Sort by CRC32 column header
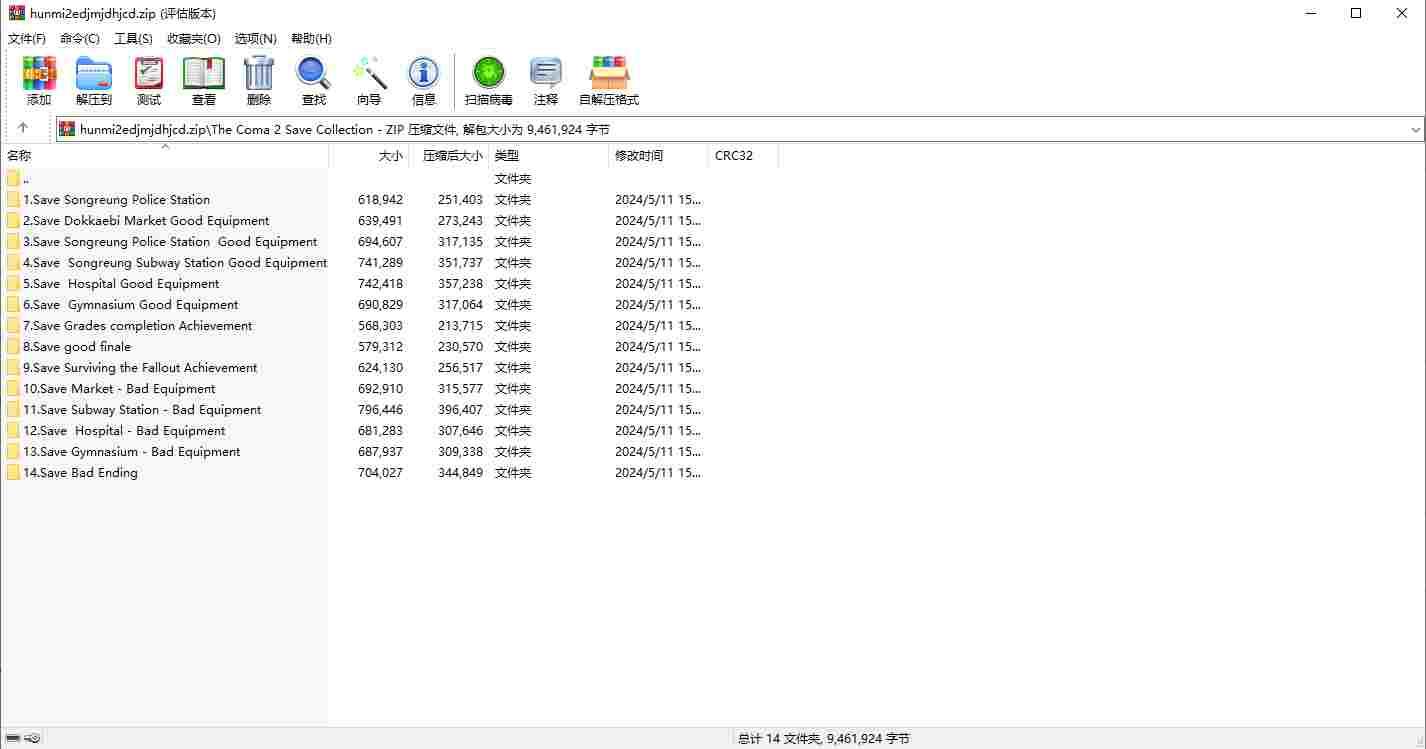 (x=743, y=156)
